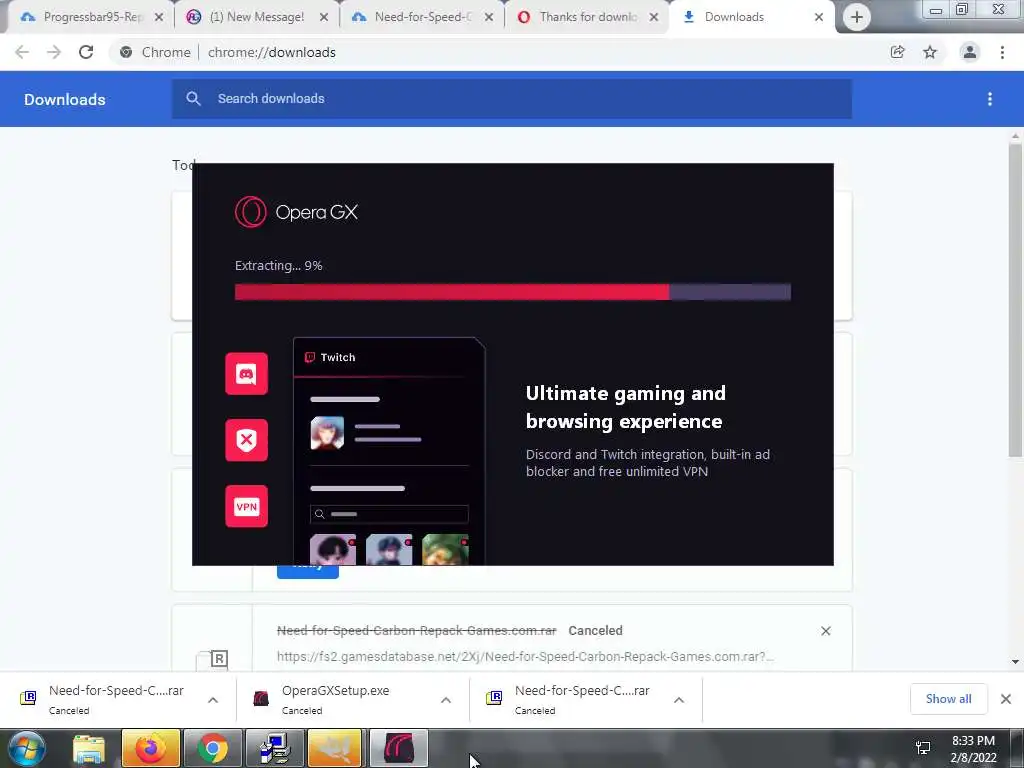Click the Need-for-Speed-Carbon-Repack-Games.com.rar file name
Image resolution: width=1024 pixels, height=768 pixels.
pyautogui.click(x=417, y=631)
